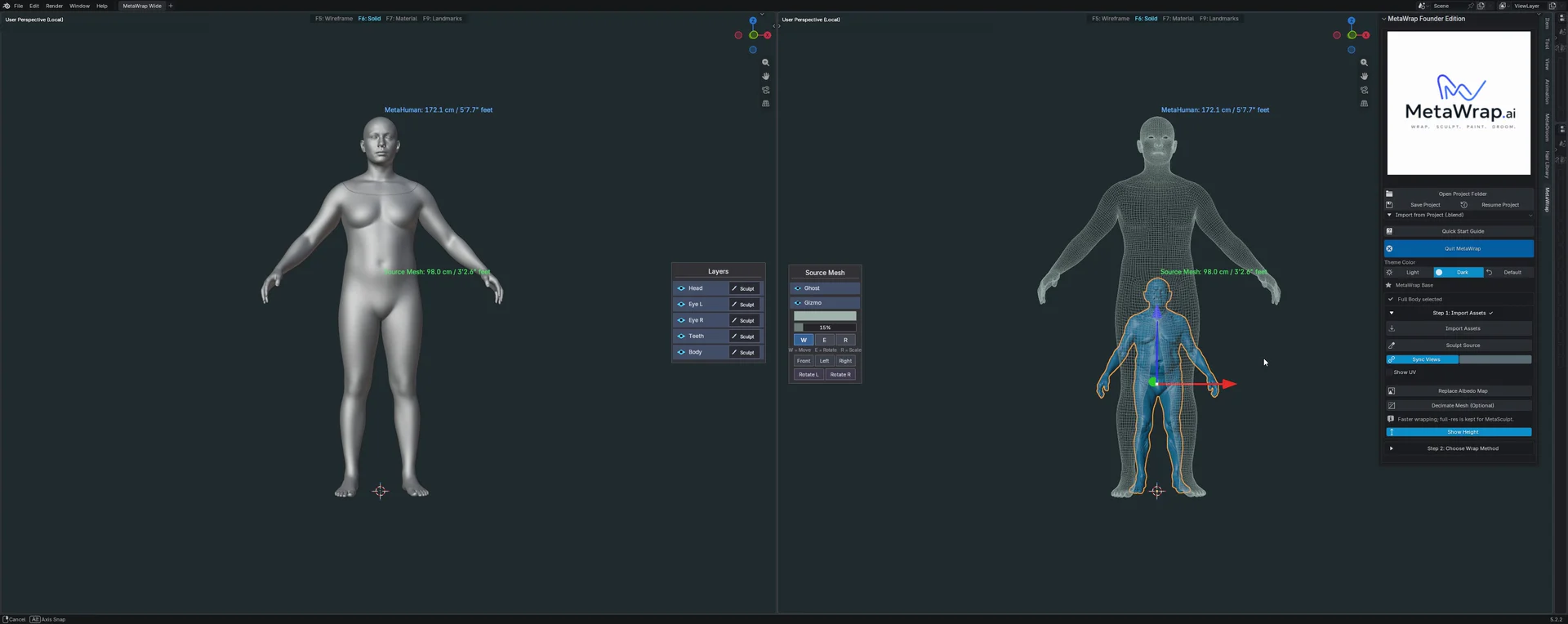Open the File menu
This screenshot has width=1568, height=624.
18,6
